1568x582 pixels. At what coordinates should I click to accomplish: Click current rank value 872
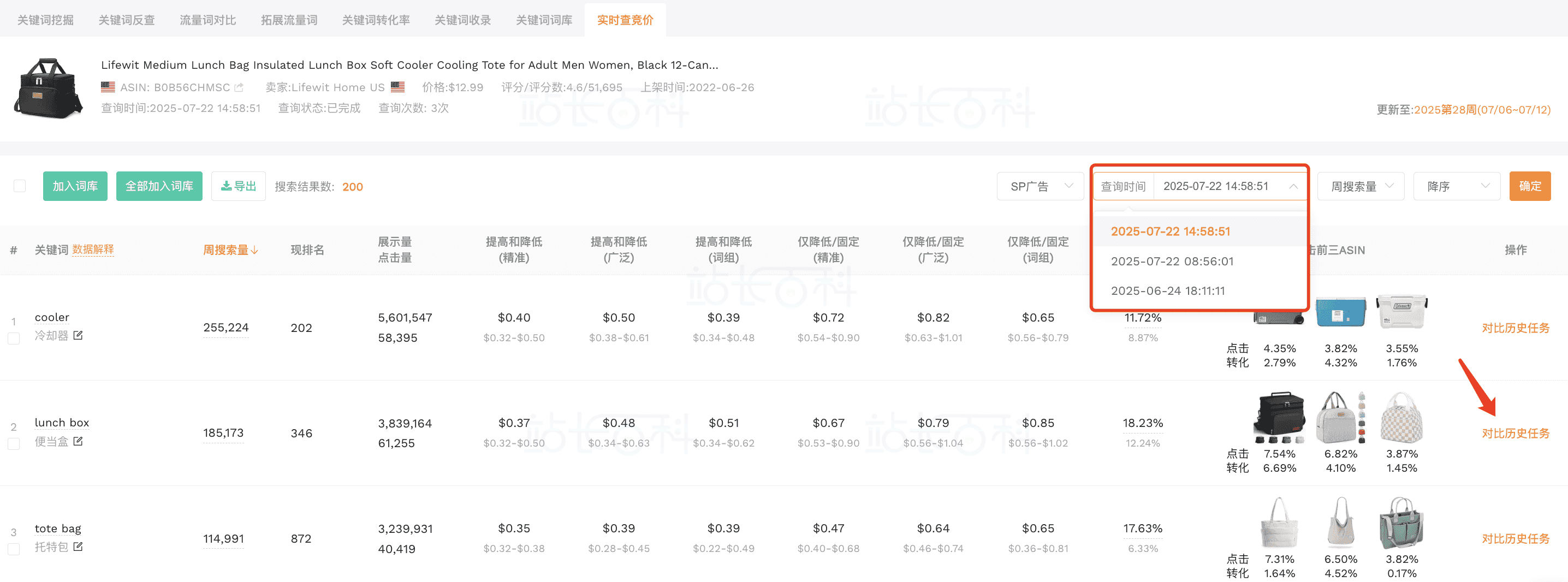(301, 539)
